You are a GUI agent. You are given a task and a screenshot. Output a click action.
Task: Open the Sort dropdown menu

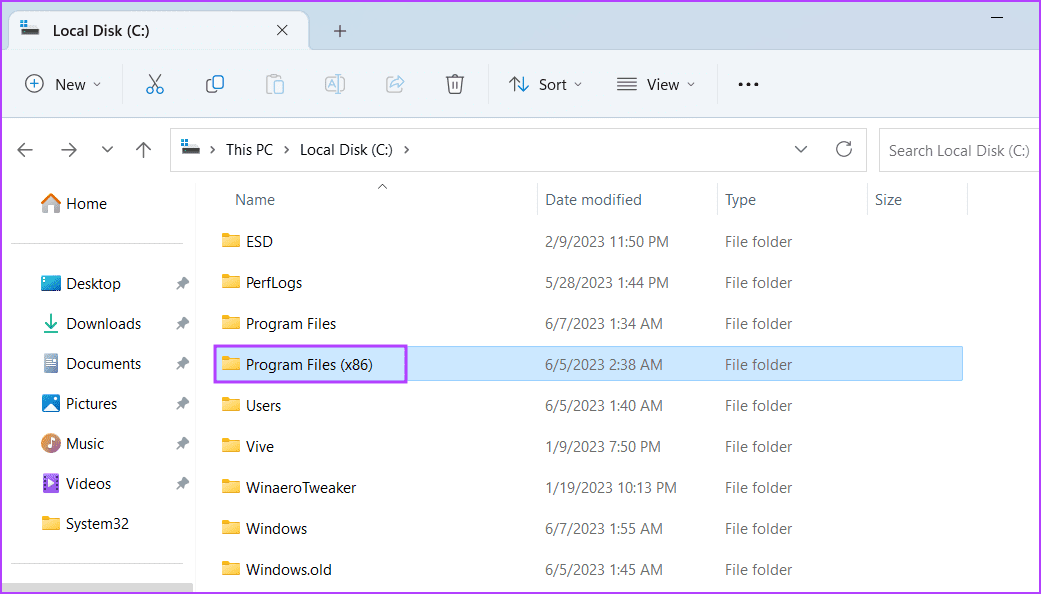[546, 84]
